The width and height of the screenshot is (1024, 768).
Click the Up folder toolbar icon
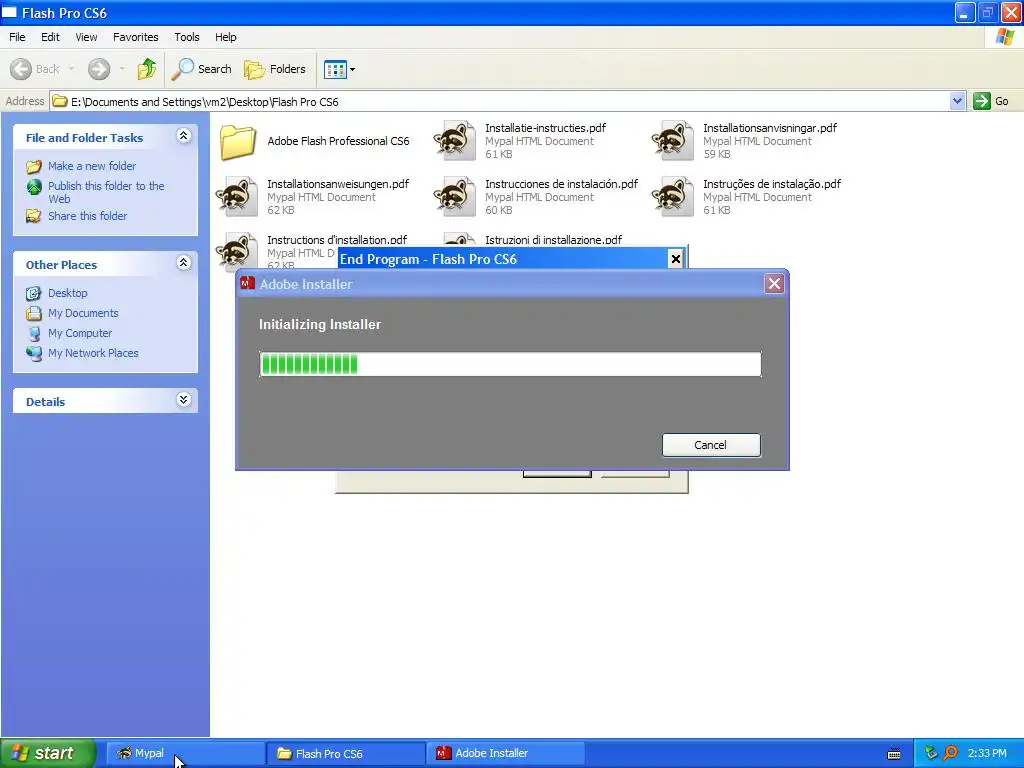(147, 69)
